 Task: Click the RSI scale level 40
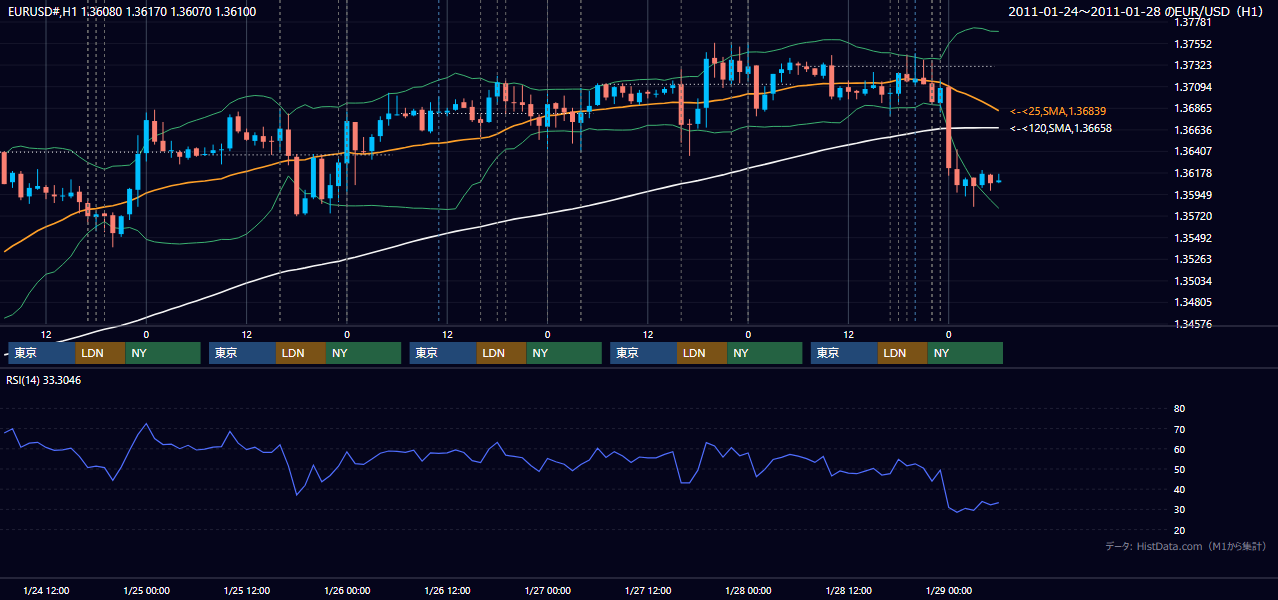[1179, 489]
